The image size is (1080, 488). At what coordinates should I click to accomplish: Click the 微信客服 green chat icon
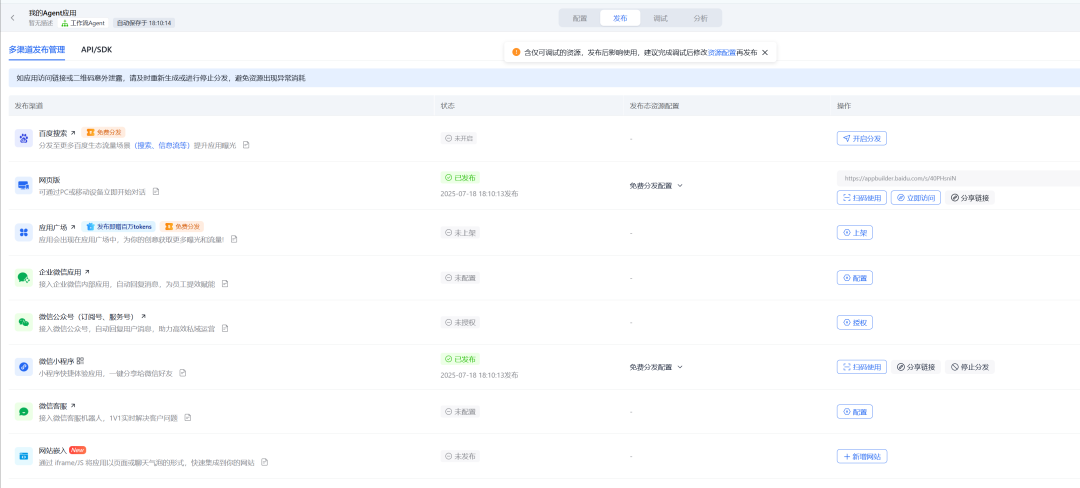point(23,411)
